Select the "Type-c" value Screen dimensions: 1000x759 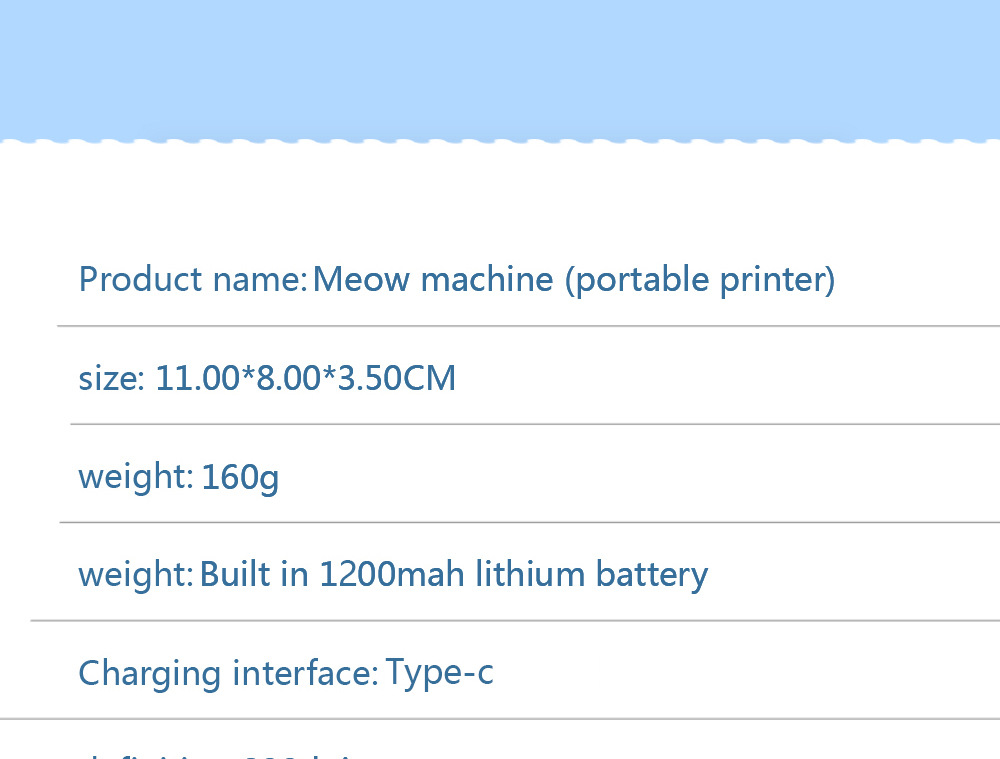(439, 673)
